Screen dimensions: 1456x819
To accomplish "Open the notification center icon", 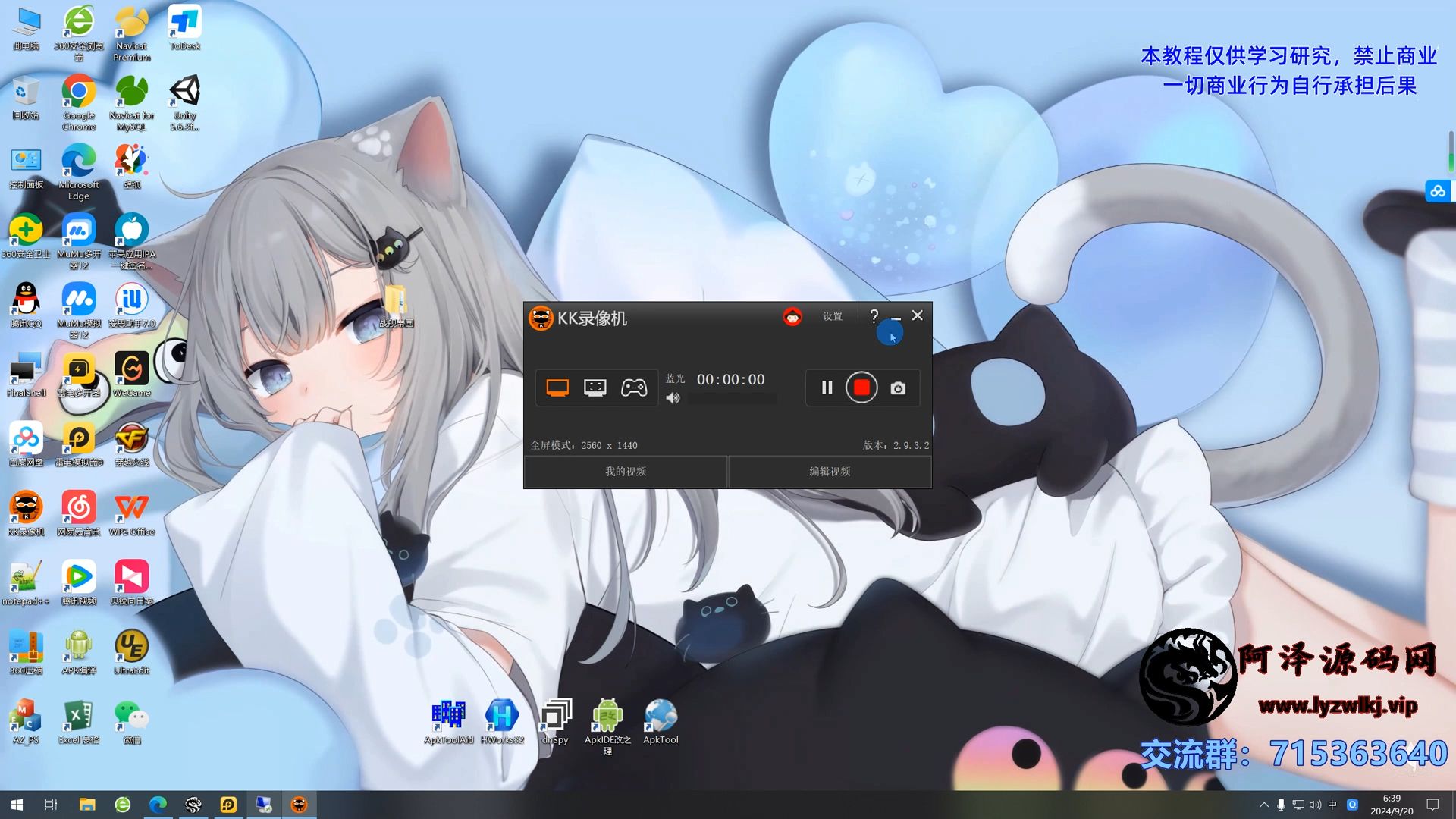I will click(1432, 805).
